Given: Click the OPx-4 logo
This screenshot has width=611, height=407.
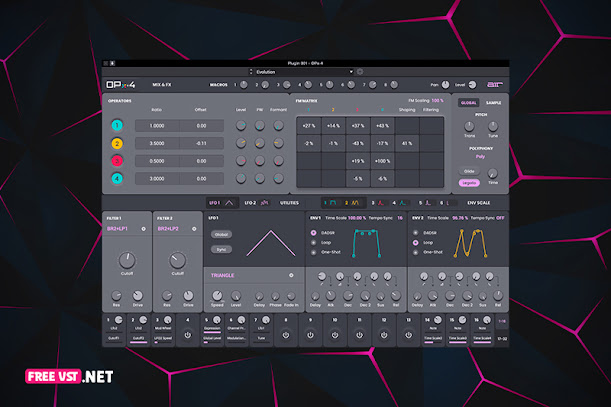Looking at the screenshot, I should click(x=121, y=85).
